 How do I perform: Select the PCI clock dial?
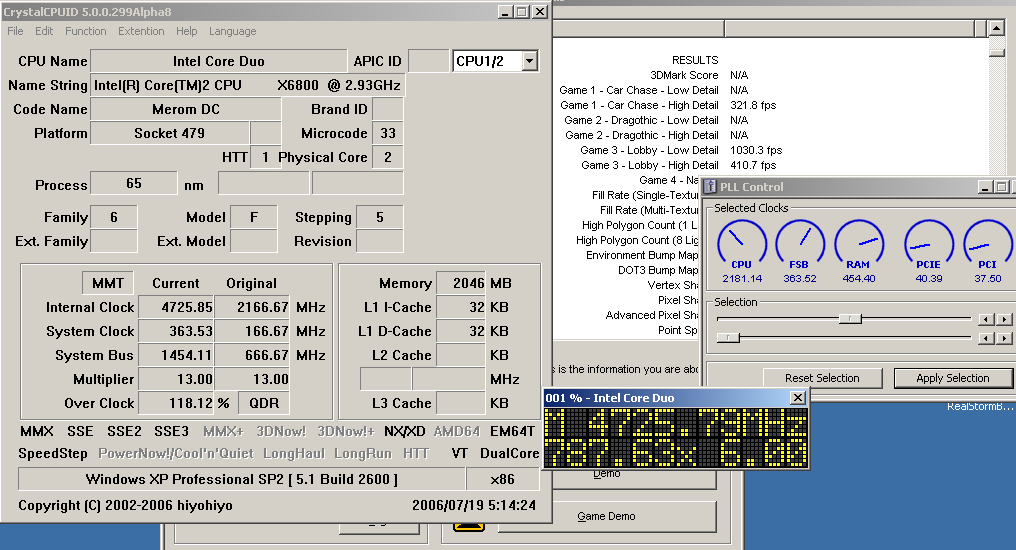[x=987, y=244]
